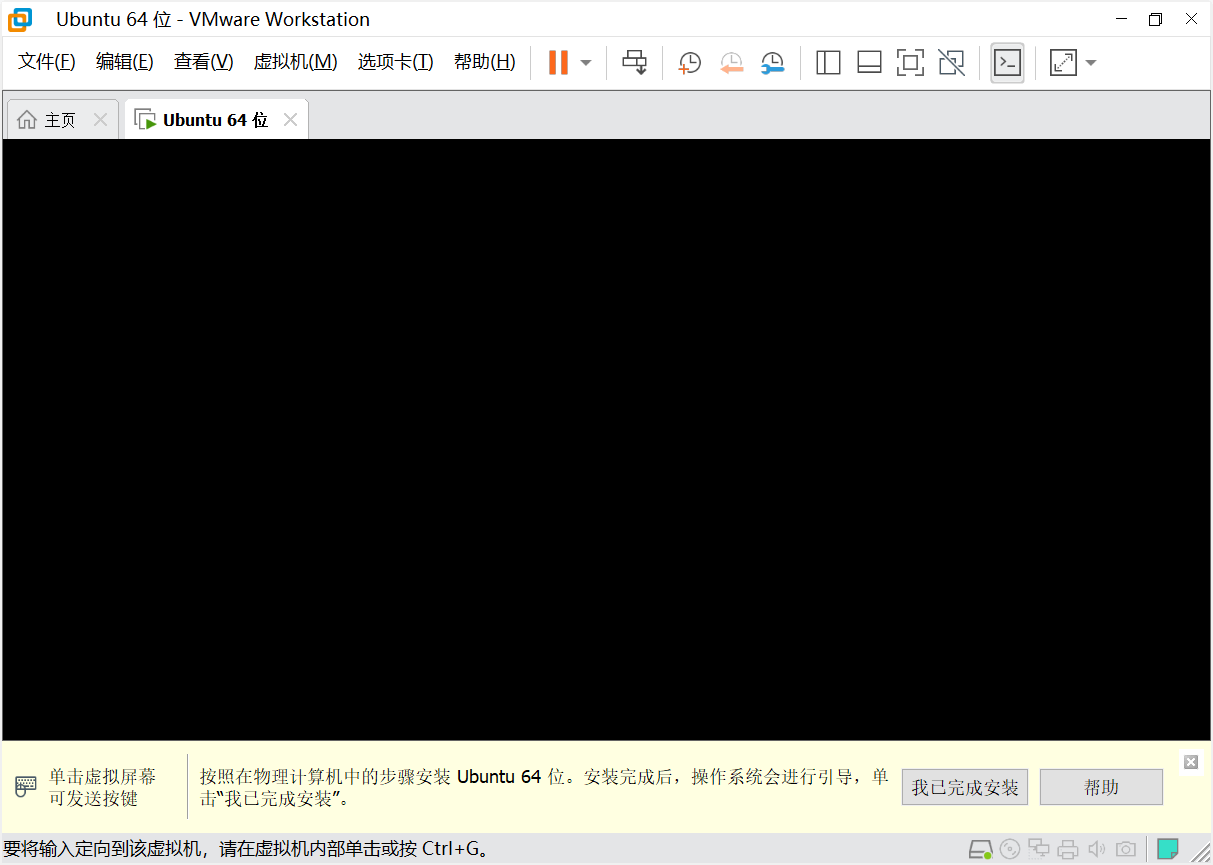Restore down the VMware window
This screenshot has height=865, width=1213.
point(1155,19)
